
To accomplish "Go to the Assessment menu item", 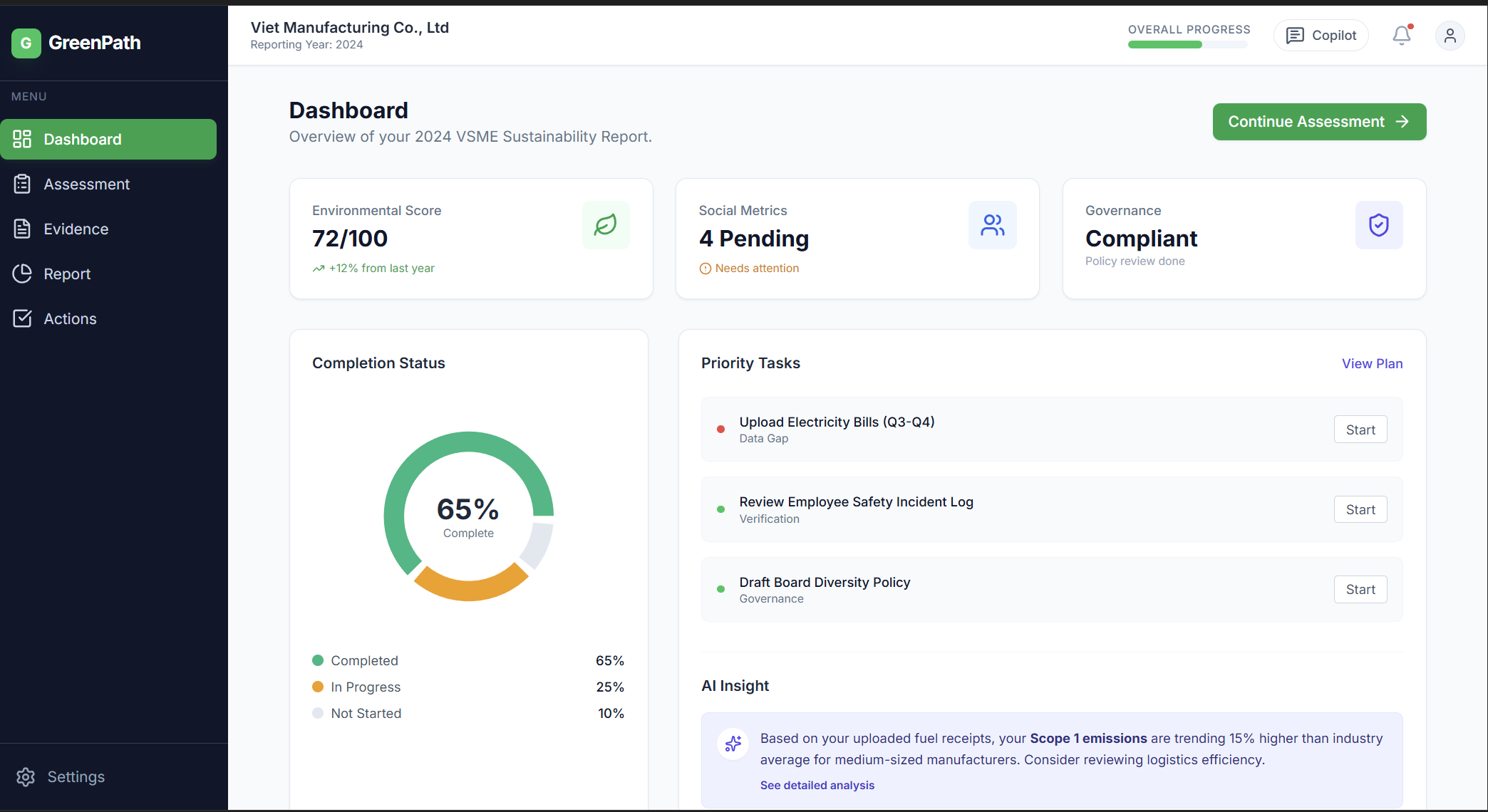I will [x=86, y=184].
